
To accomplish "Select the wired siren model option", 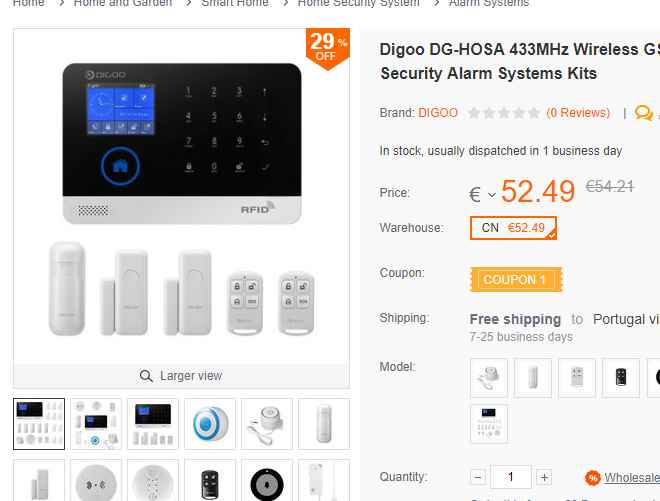I will (489, 377).
